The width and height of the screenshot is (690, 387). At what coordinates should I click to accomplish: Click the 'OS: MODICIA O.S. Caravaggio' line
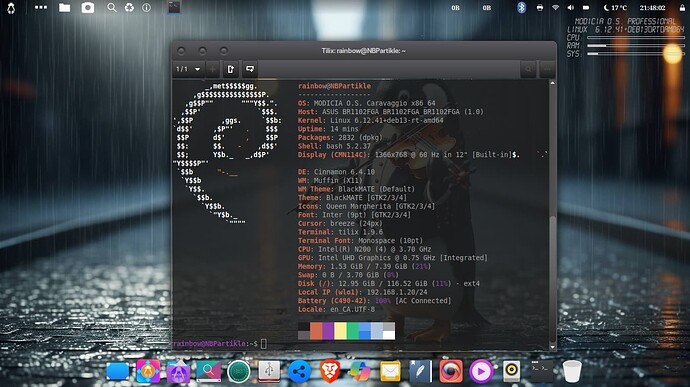coord(367,103)
